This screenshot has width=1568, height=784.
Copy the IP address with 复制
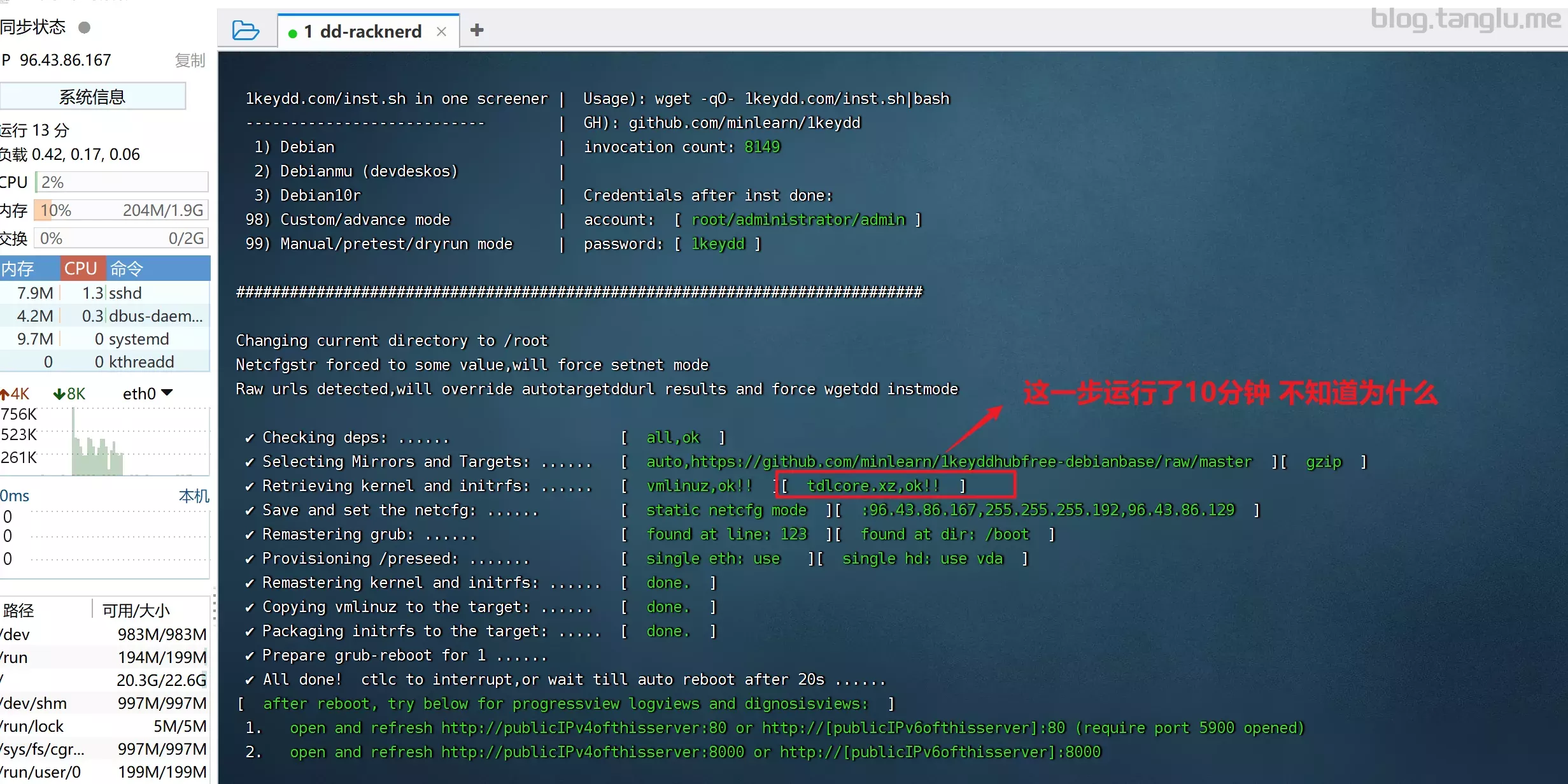coord(189,61)
